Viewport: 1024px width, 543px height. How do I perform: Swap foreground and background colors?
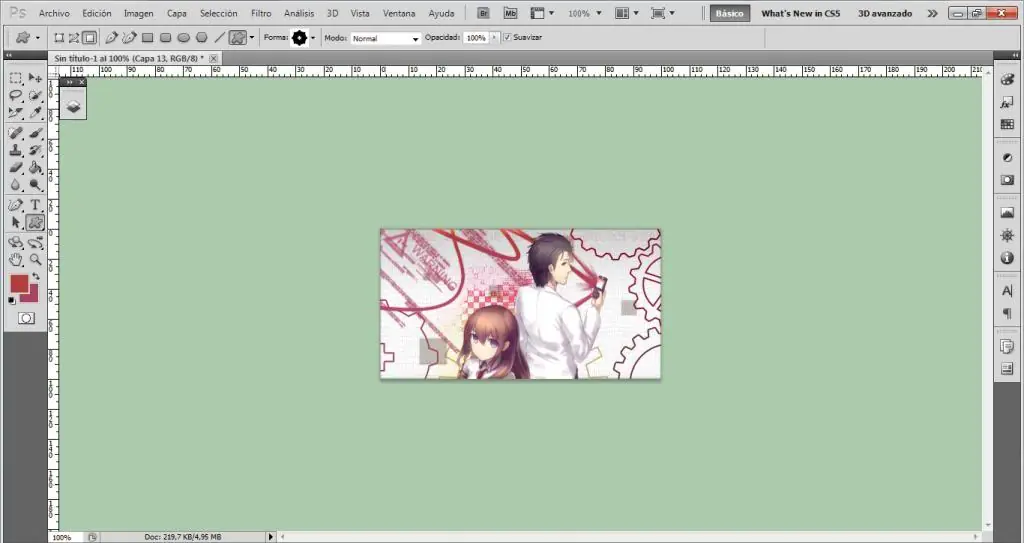coord(36,277)
